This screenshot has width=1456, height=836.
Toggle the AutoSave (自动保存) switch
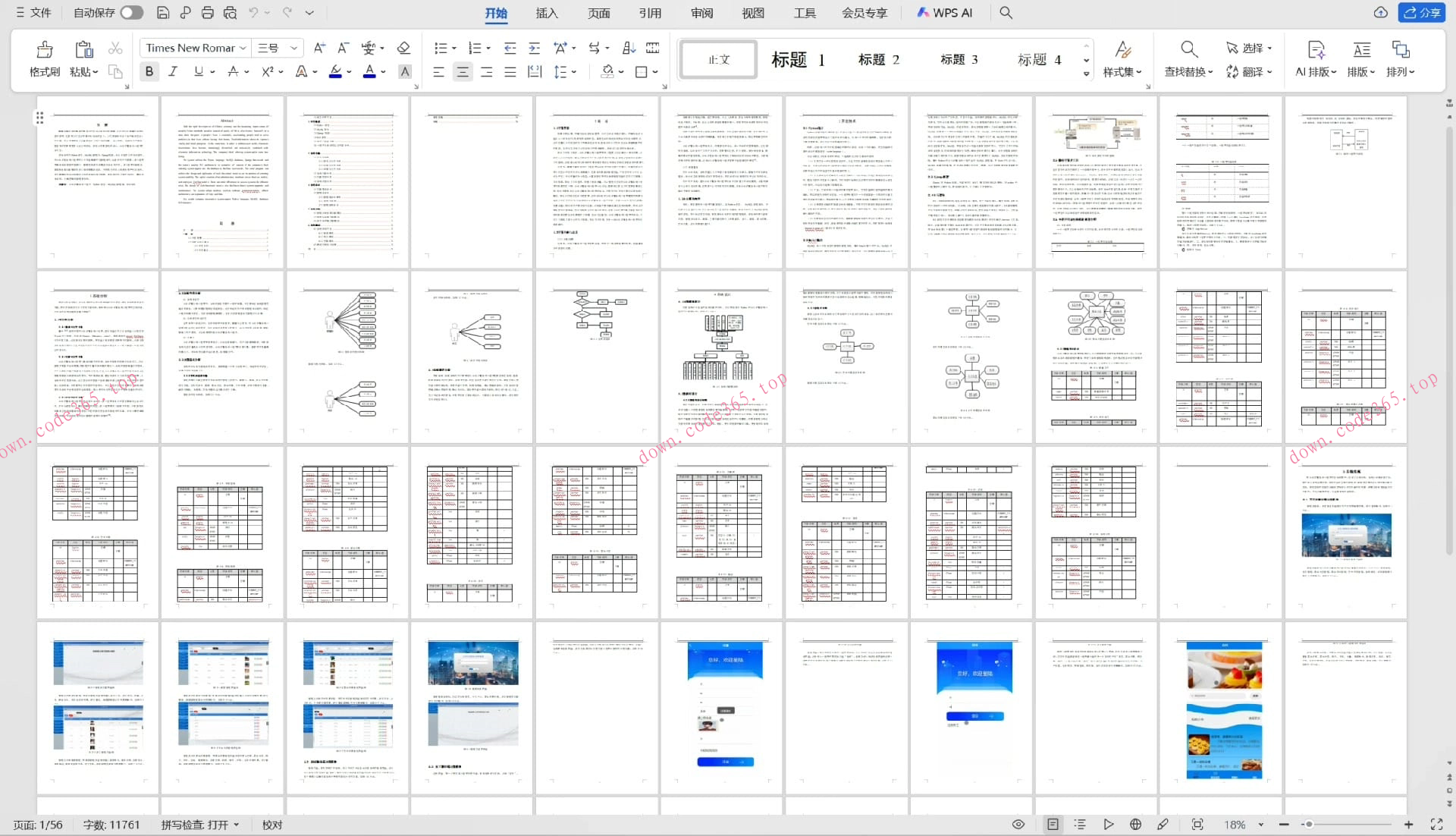point(131,13)
